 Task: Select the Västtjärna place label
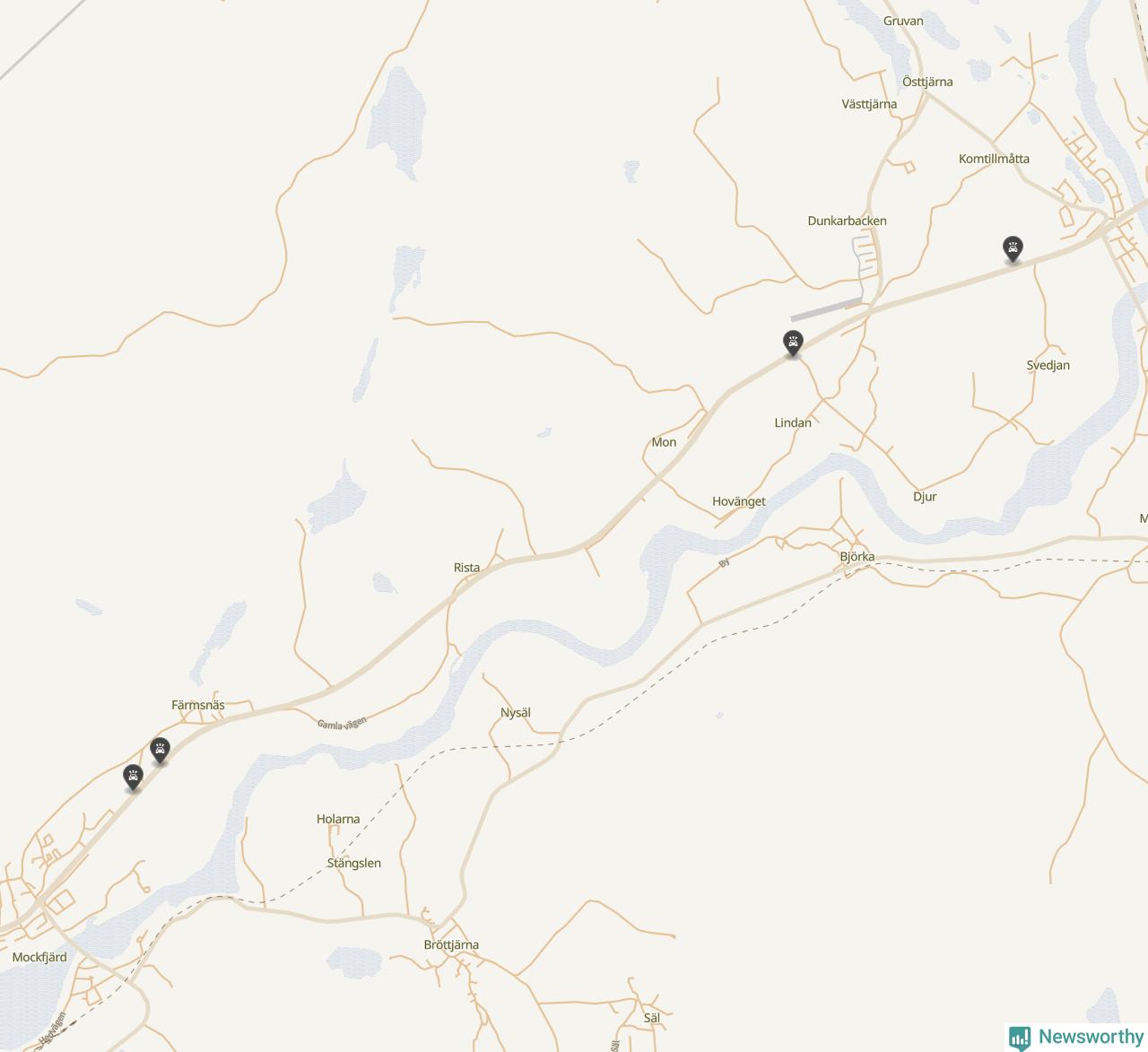pyautogui.click(x=869, y=104)
